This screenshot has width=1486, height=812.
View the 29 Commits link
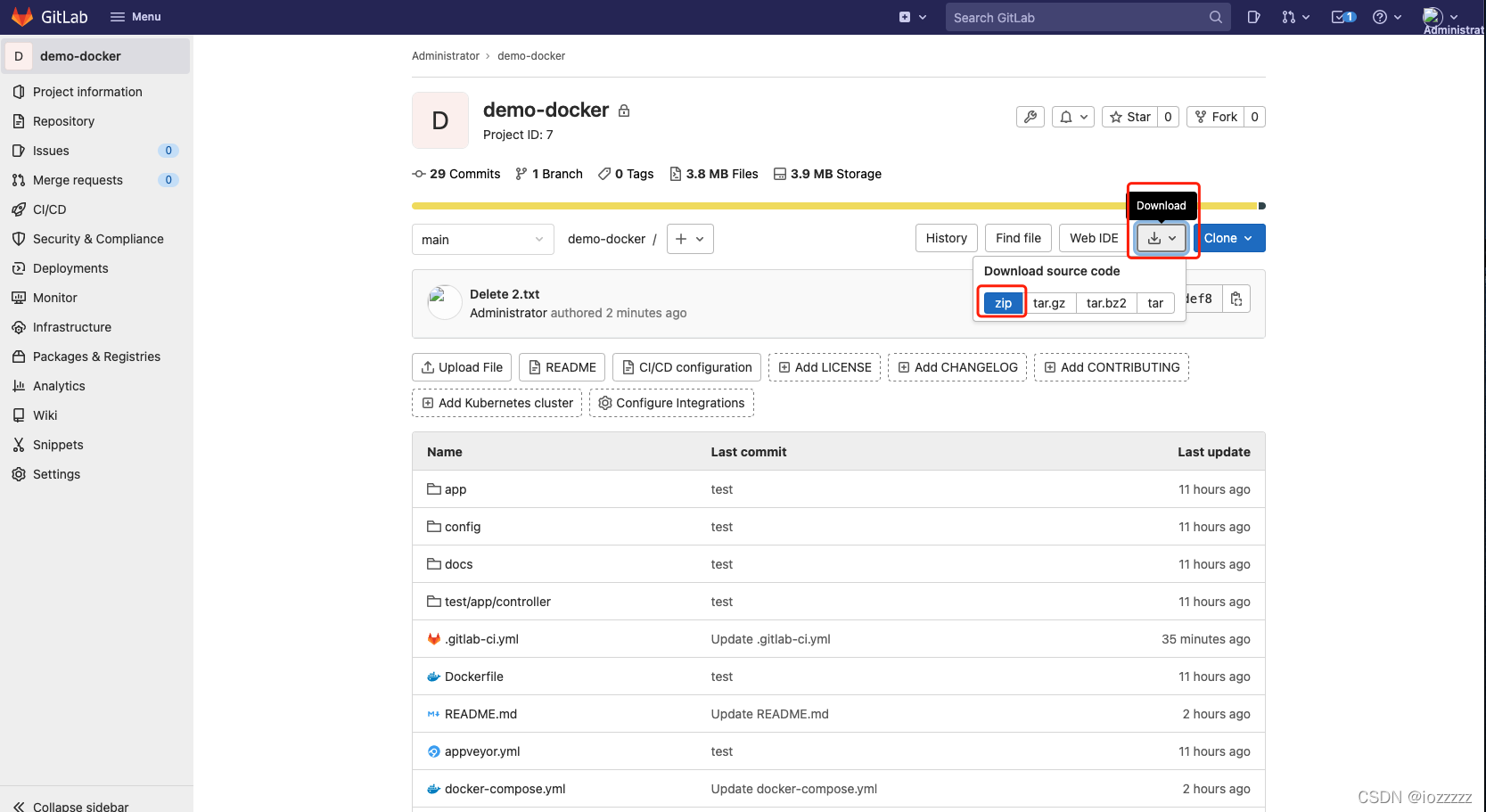point(456,174)
